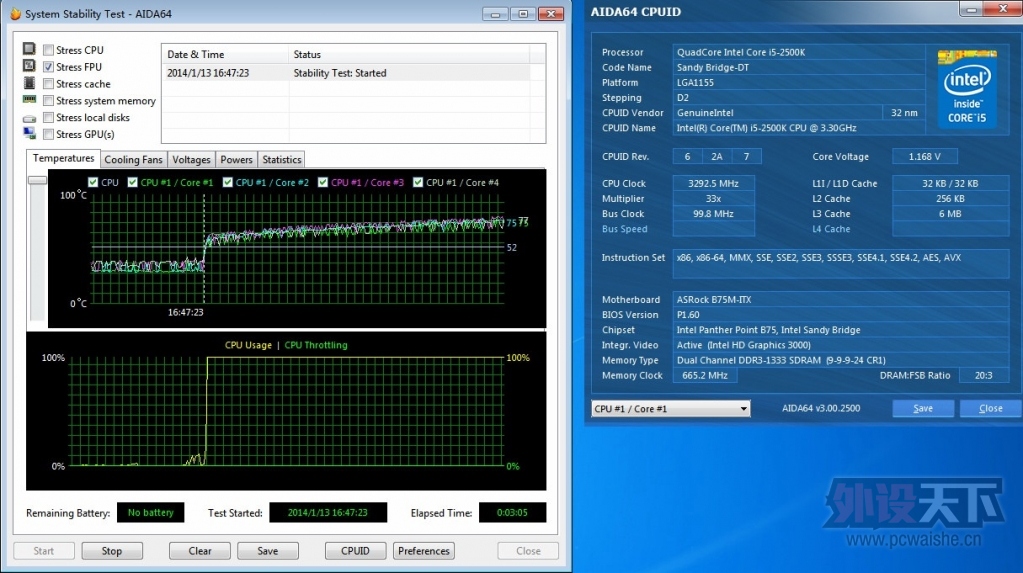Click the cache chip icon beside Stress cache
Screen dimensions: 1023x573
pyautogui.click(x=29, y=83)
